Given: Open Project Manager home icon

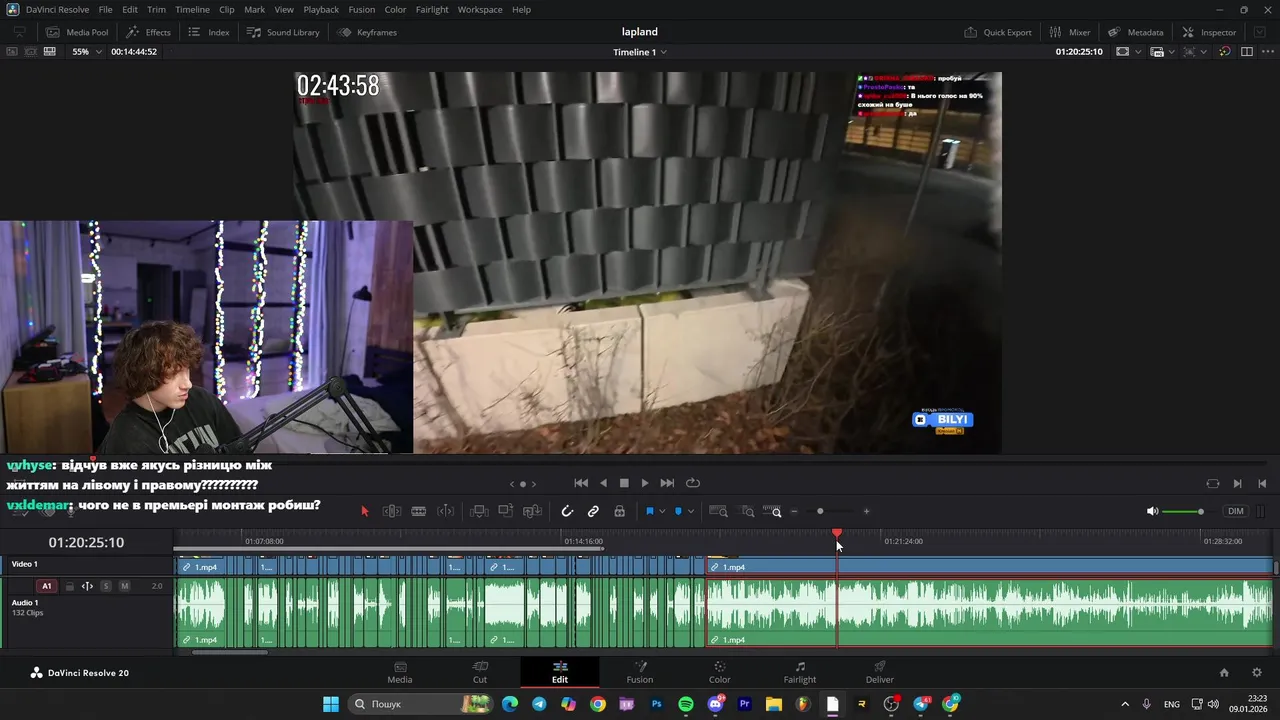Looking at the screenshot, I should tap(1224, 673).
